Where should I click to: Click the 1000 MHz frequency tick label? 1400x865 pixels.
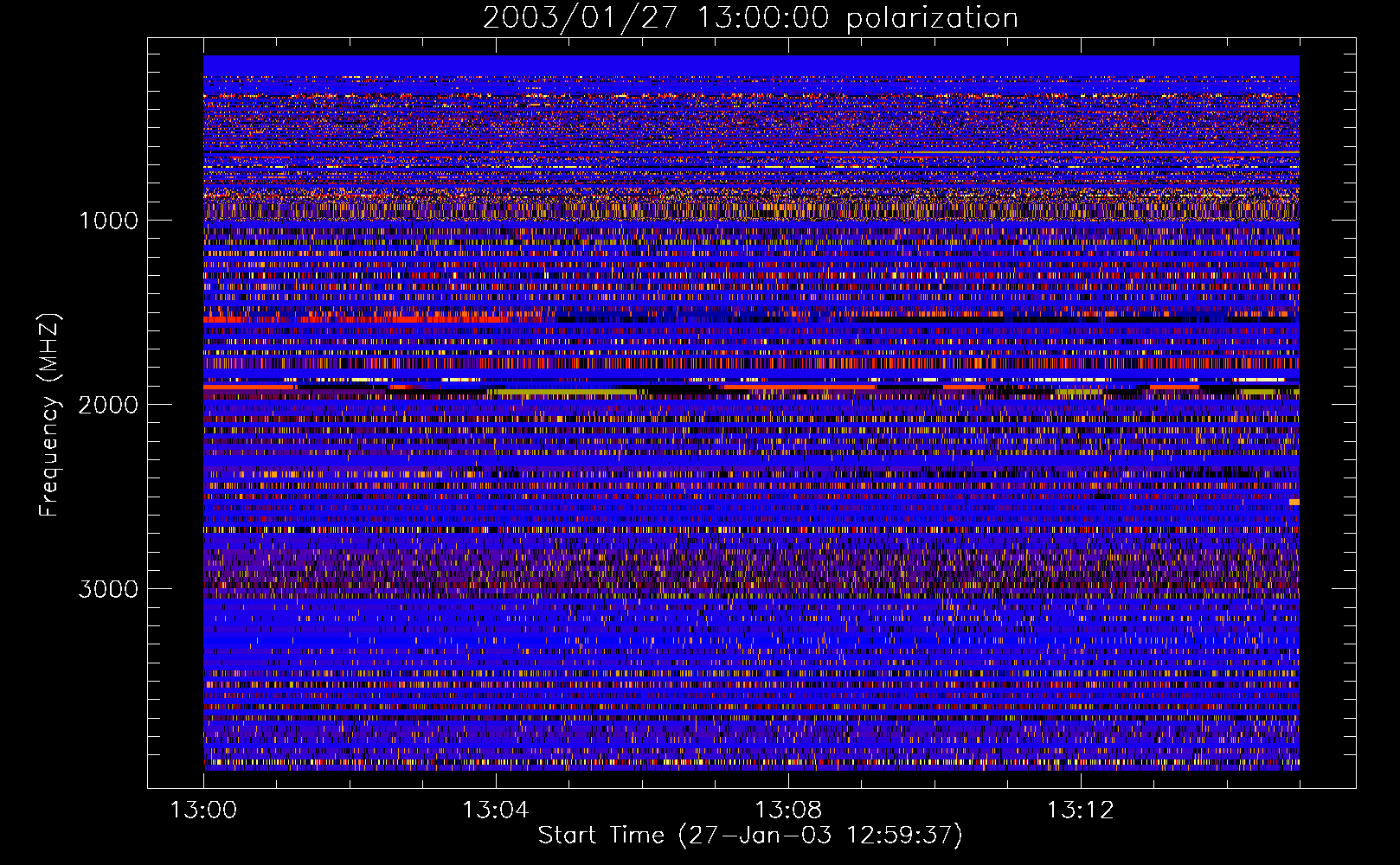click(109, 221)
